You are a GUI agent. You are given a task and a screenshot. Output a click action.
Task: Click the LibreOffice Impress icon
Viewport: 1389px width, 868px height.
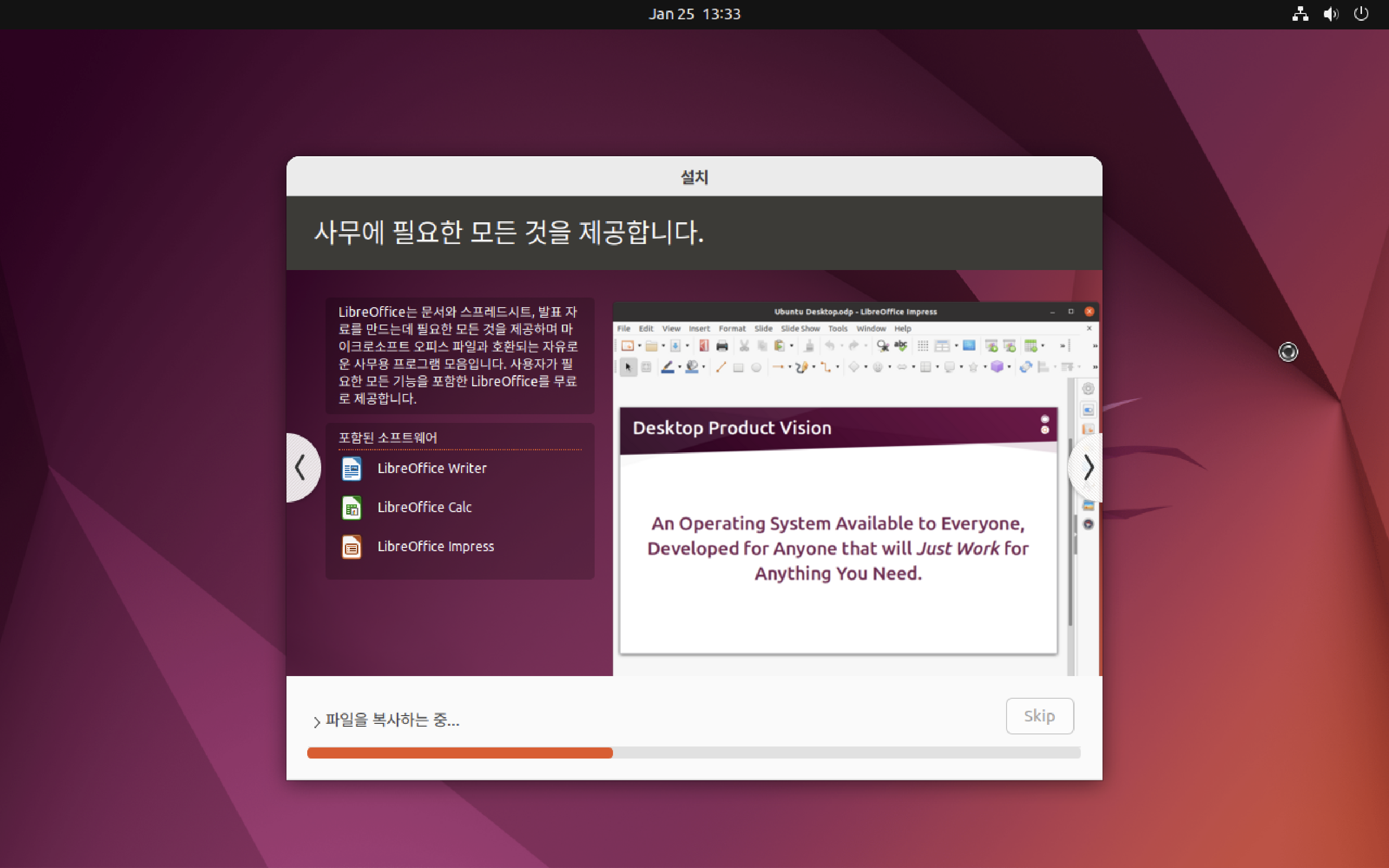351,546
